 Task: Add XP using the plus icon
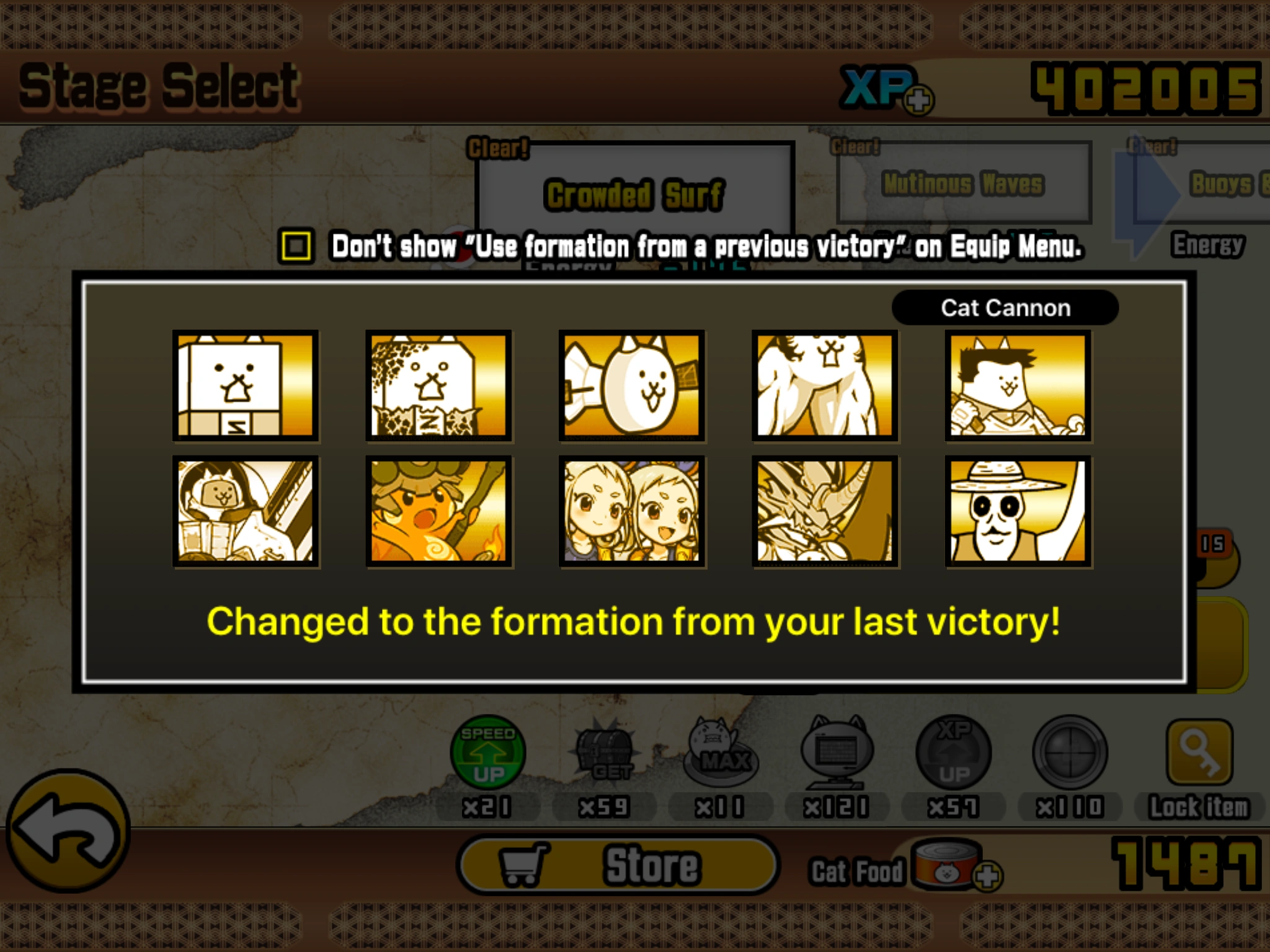918,100
